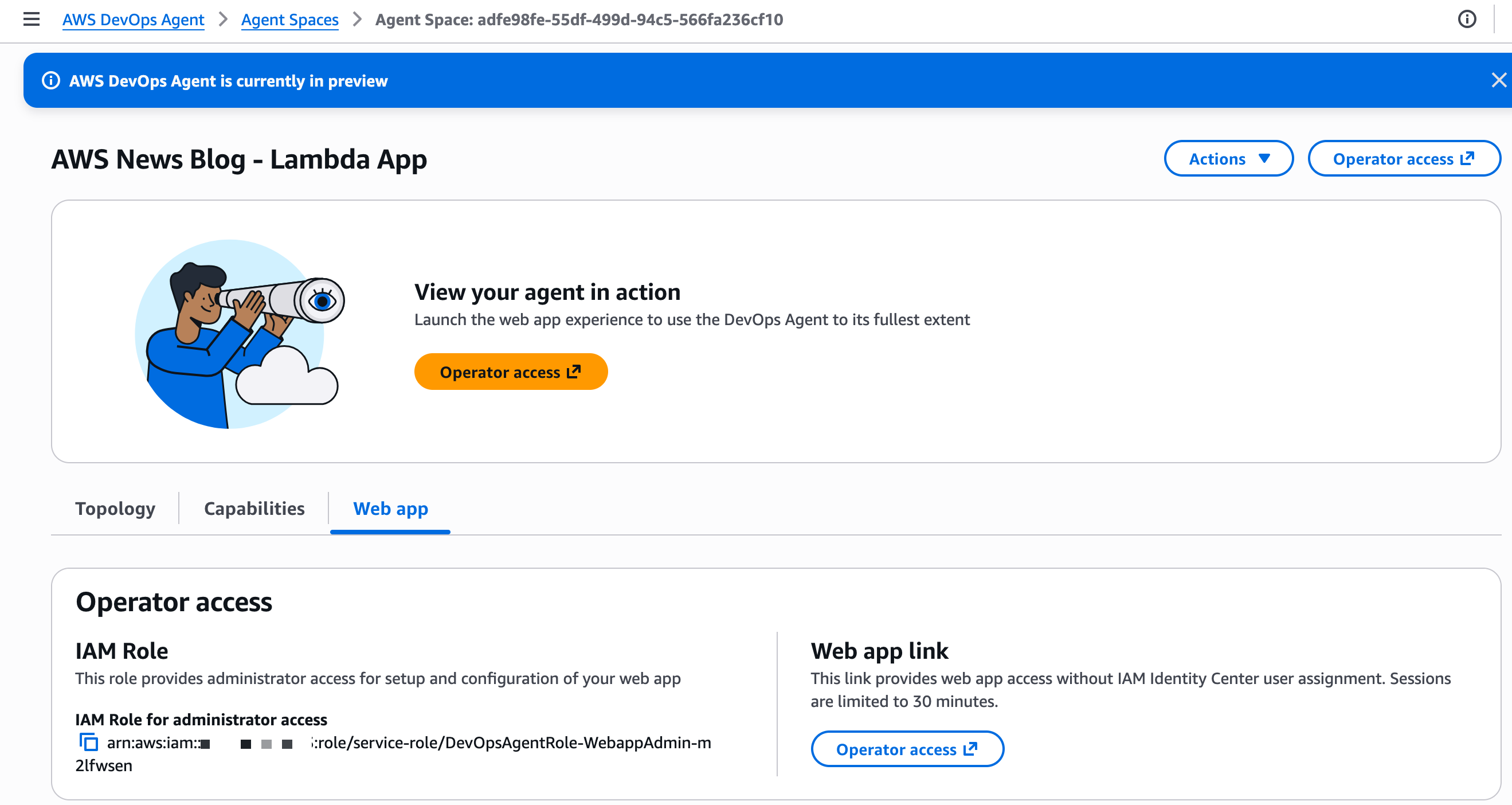Open Operator access under Web app link
1512x805 pixels.
906,749
